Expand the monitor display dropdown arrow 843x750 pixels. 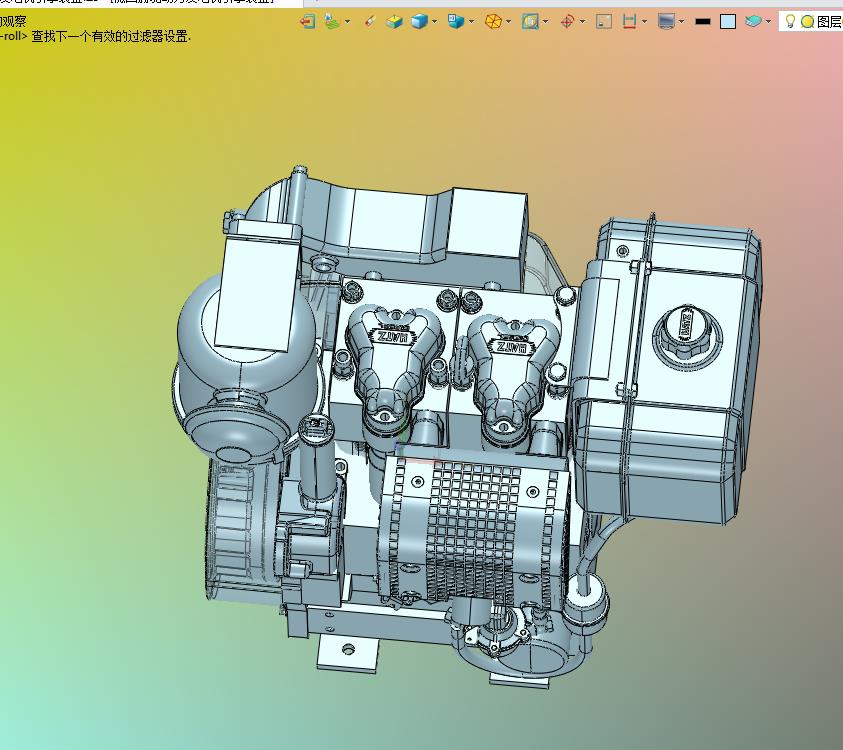[681, 22]
